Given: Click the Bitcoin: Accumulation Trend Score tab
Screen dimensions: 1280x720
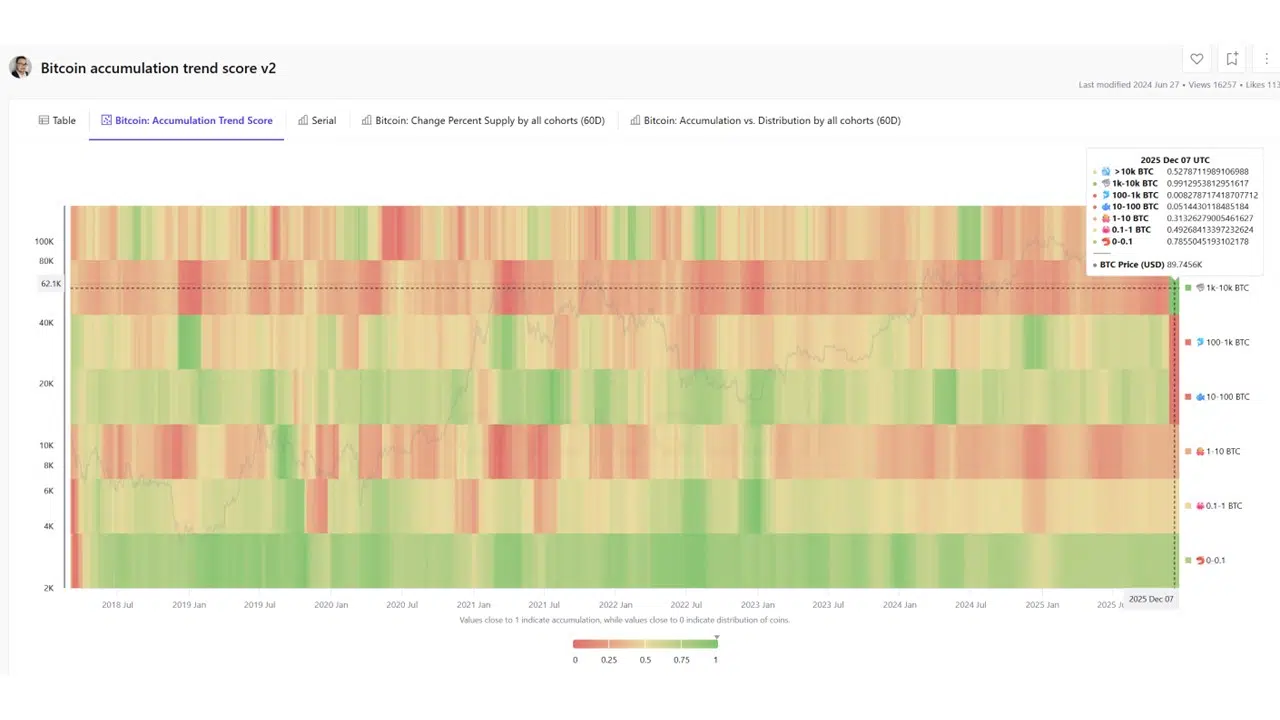Looking at the screenshot, I should click(x=187, y=120).
